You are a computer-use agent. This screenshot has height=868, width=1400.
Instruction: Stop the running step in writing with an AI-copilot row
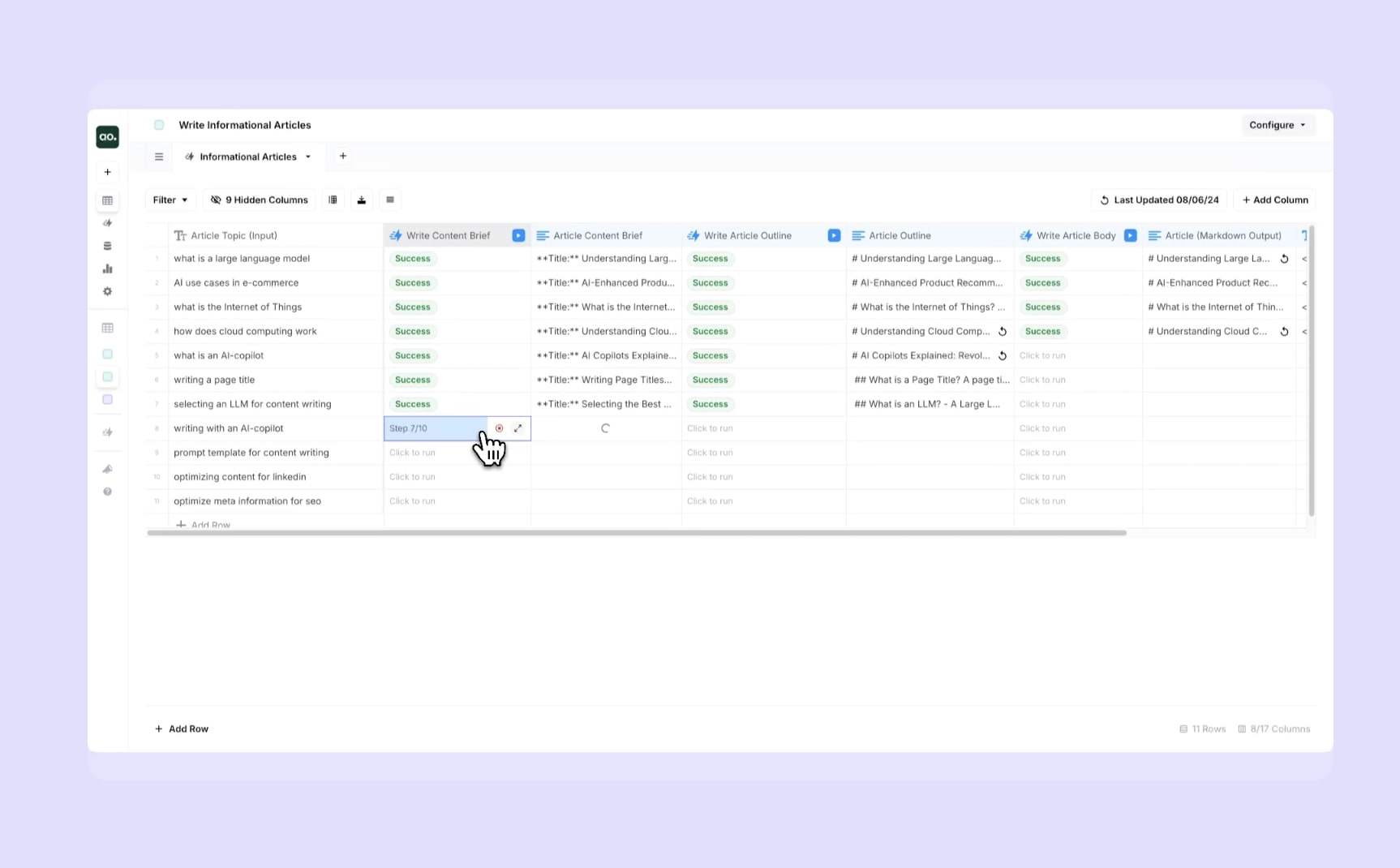click(499, 428)
